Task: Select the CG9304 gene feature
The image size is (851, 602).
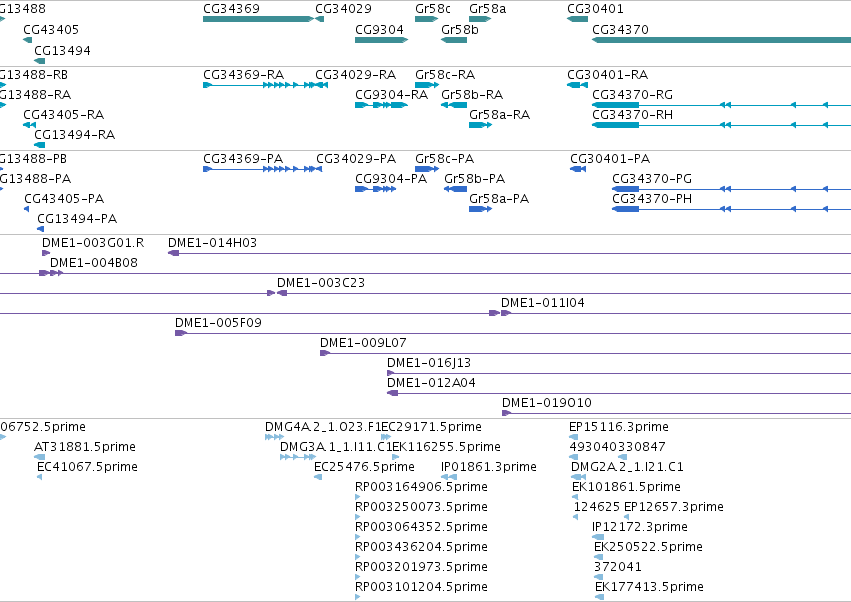Action: coord(382,40)
